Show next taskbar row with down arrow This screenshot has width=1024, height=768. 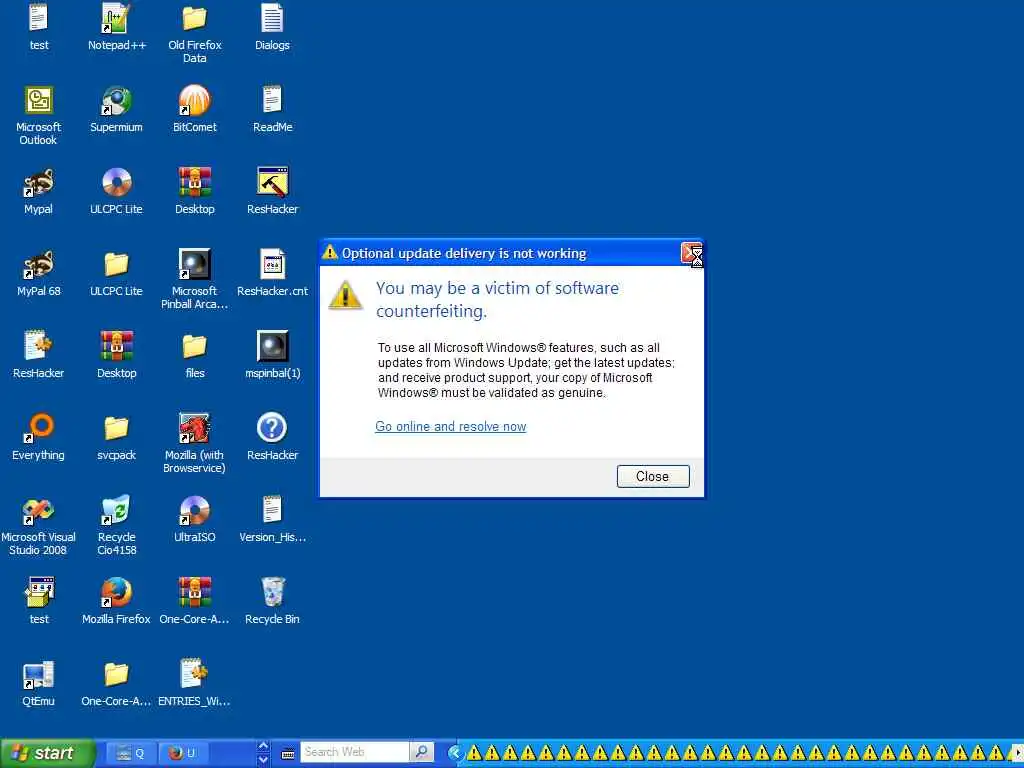(263, 760)
